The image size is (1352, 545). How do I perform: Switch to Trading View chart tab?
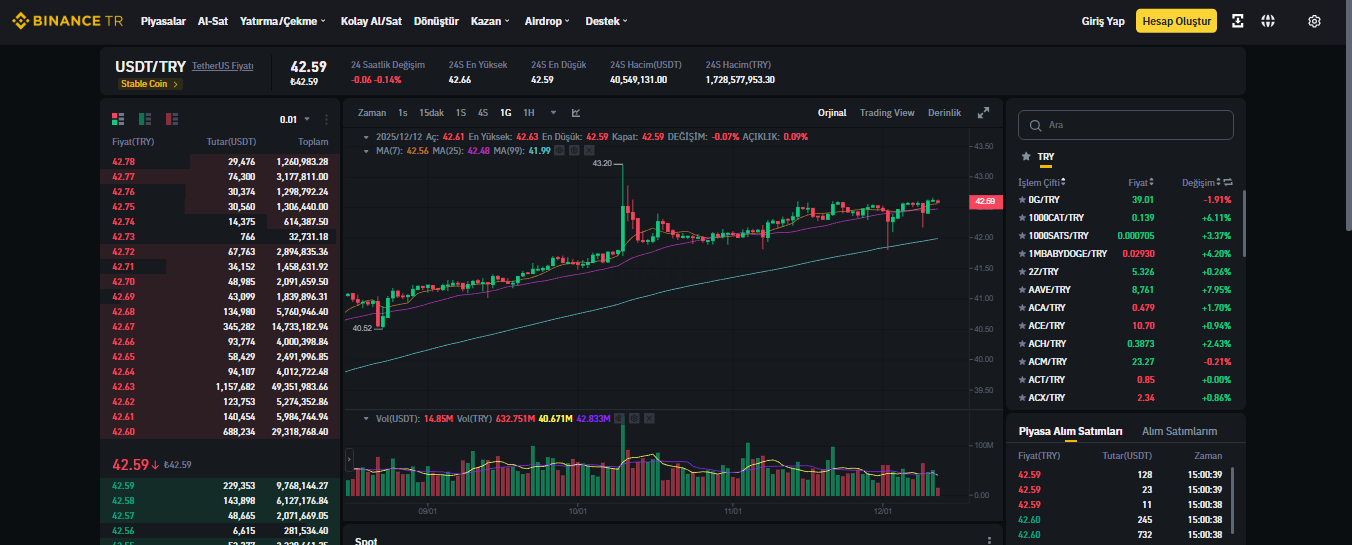click(887, 113)
